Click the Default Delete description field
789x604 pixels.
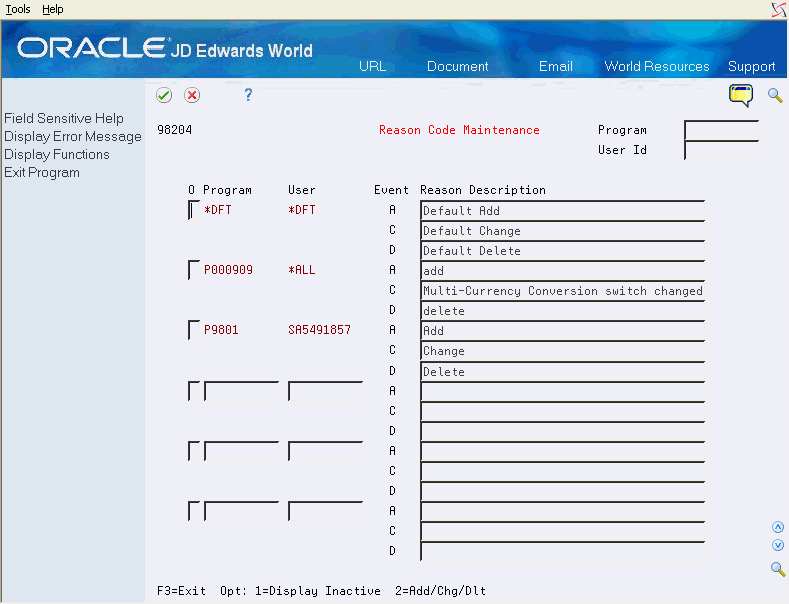[x=562, y=251]
